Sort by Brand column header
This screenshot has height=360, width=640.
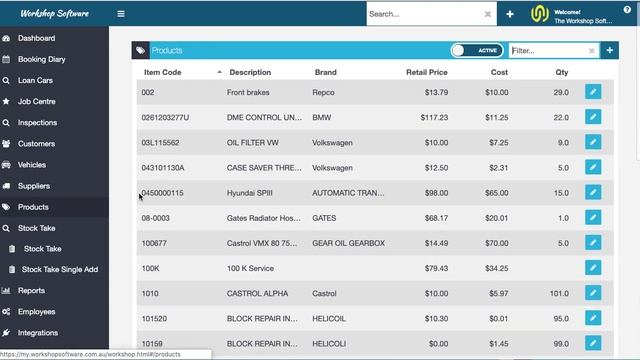click(326, 72)
